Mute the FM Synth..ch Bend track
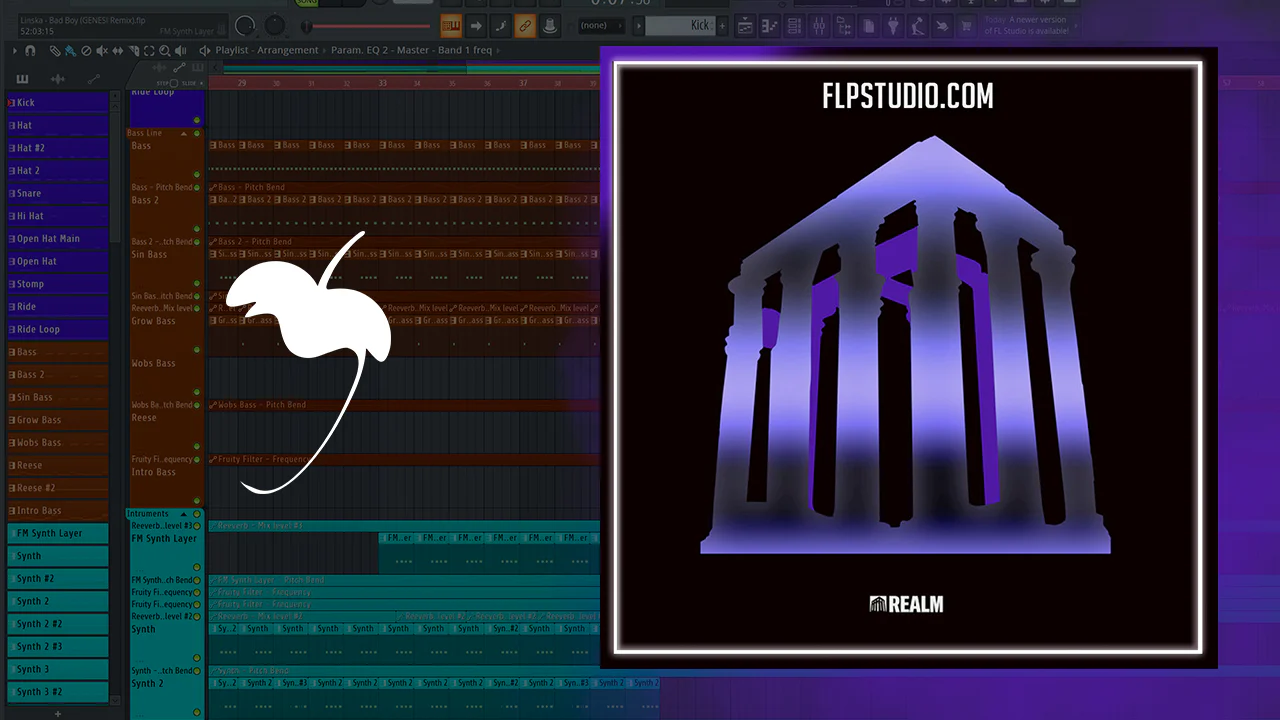 pos(197,580)
